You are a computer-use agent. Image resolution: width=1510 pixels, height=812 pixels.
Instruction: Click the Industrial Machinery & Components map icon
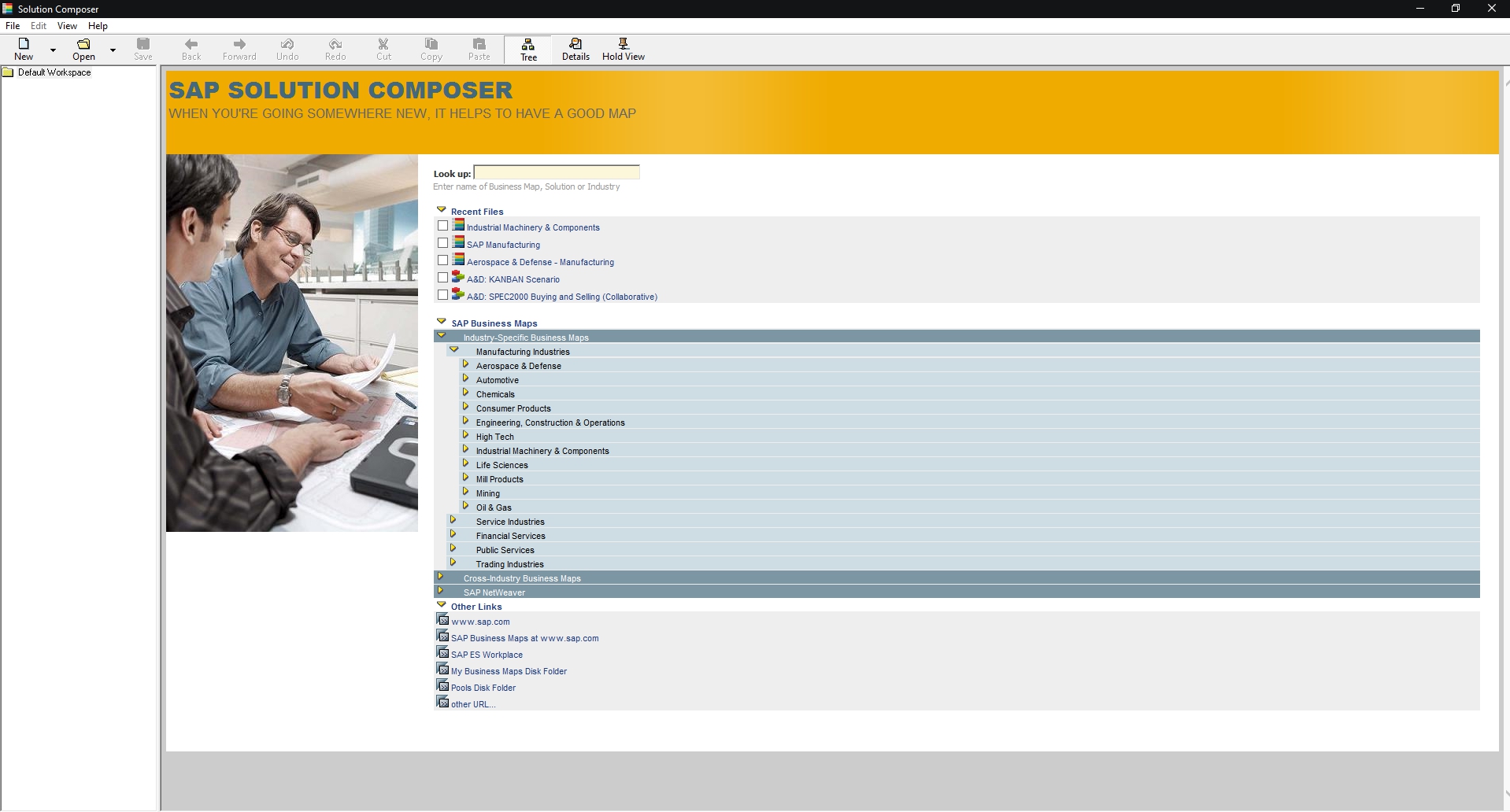[458, 225]
